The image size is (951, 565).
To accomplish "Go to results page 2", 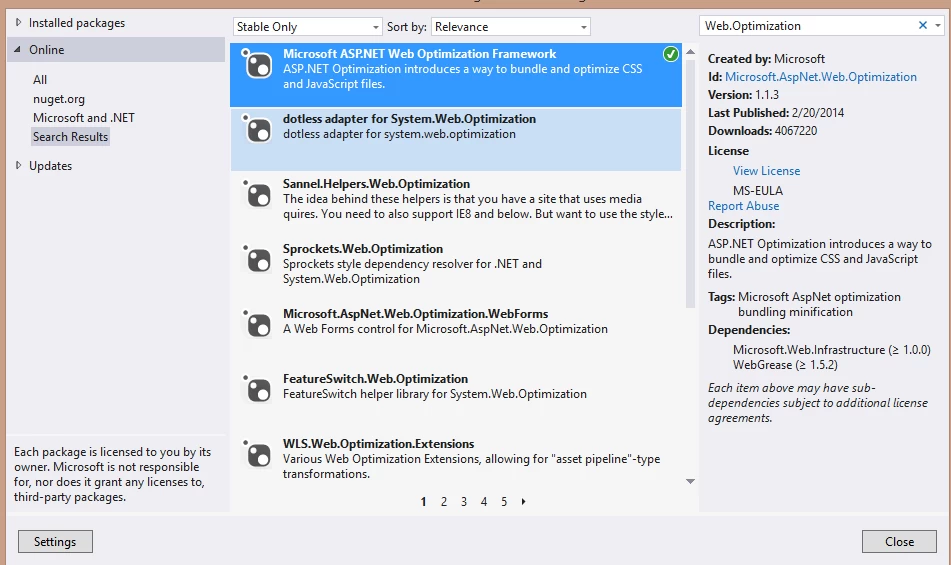I will pyautogui.click(x=444, y=501).
